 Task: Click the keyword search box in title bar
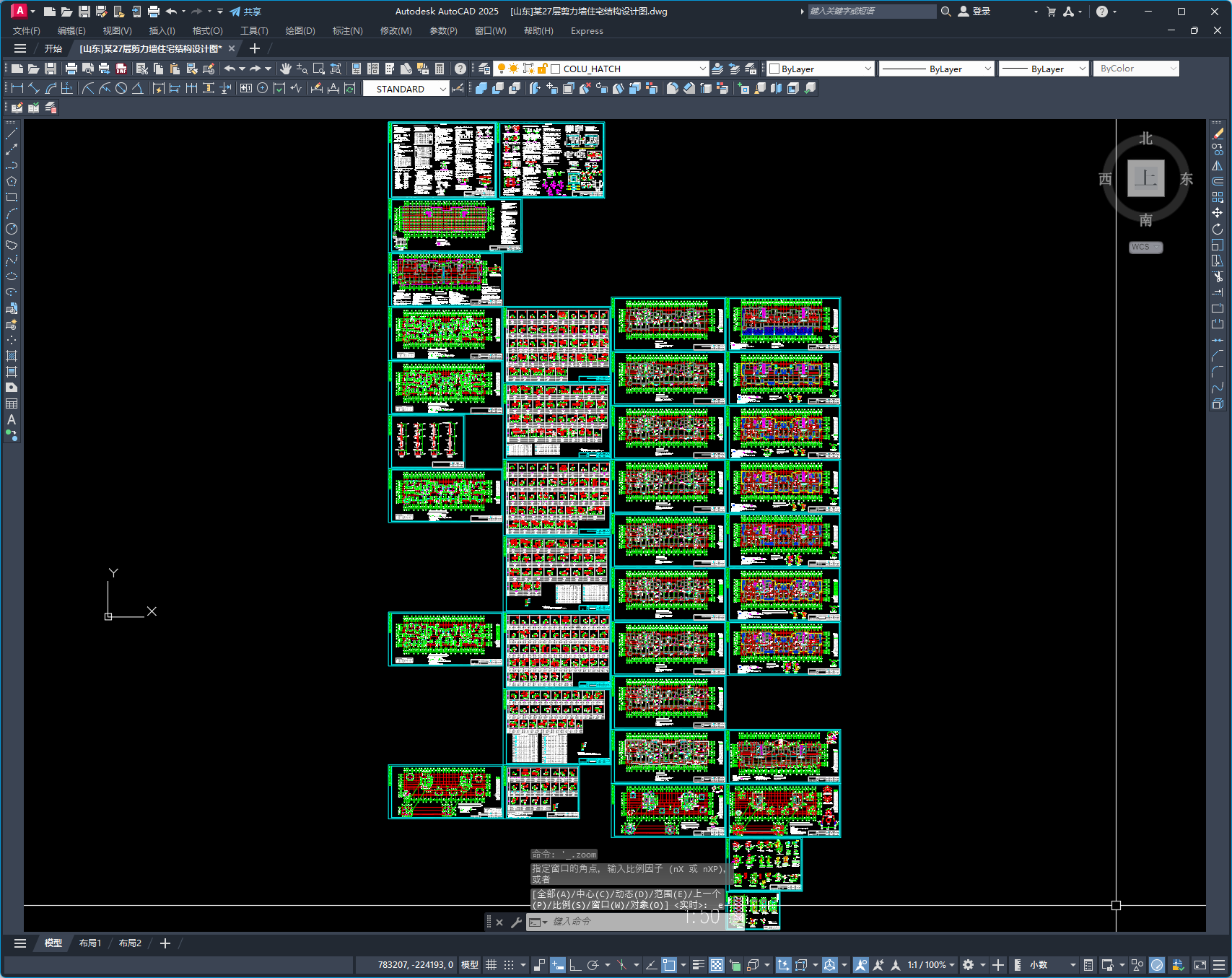(872, 12)
